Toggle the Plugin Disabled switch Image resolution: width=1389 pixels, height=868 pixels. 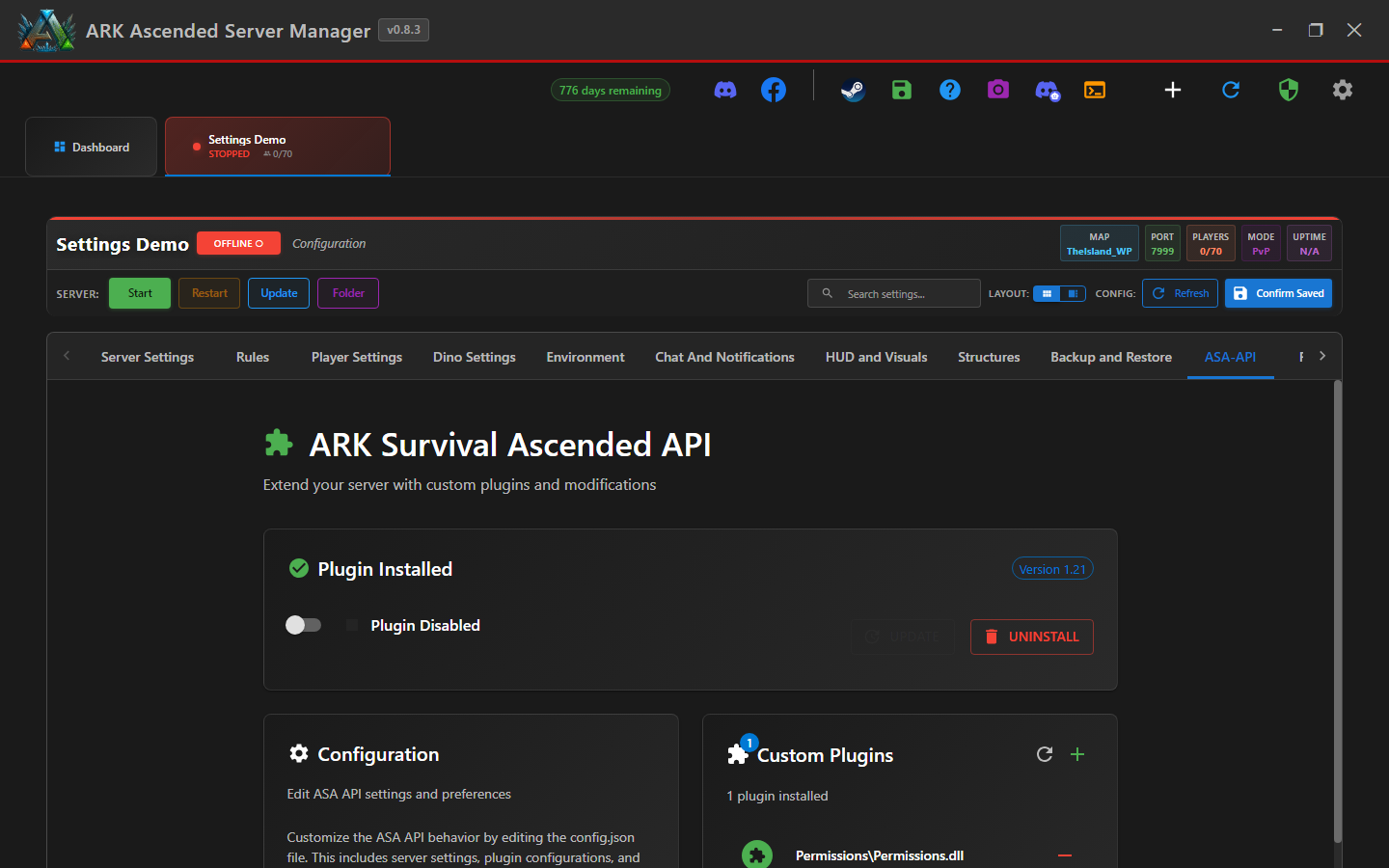[x=303, y=625]
